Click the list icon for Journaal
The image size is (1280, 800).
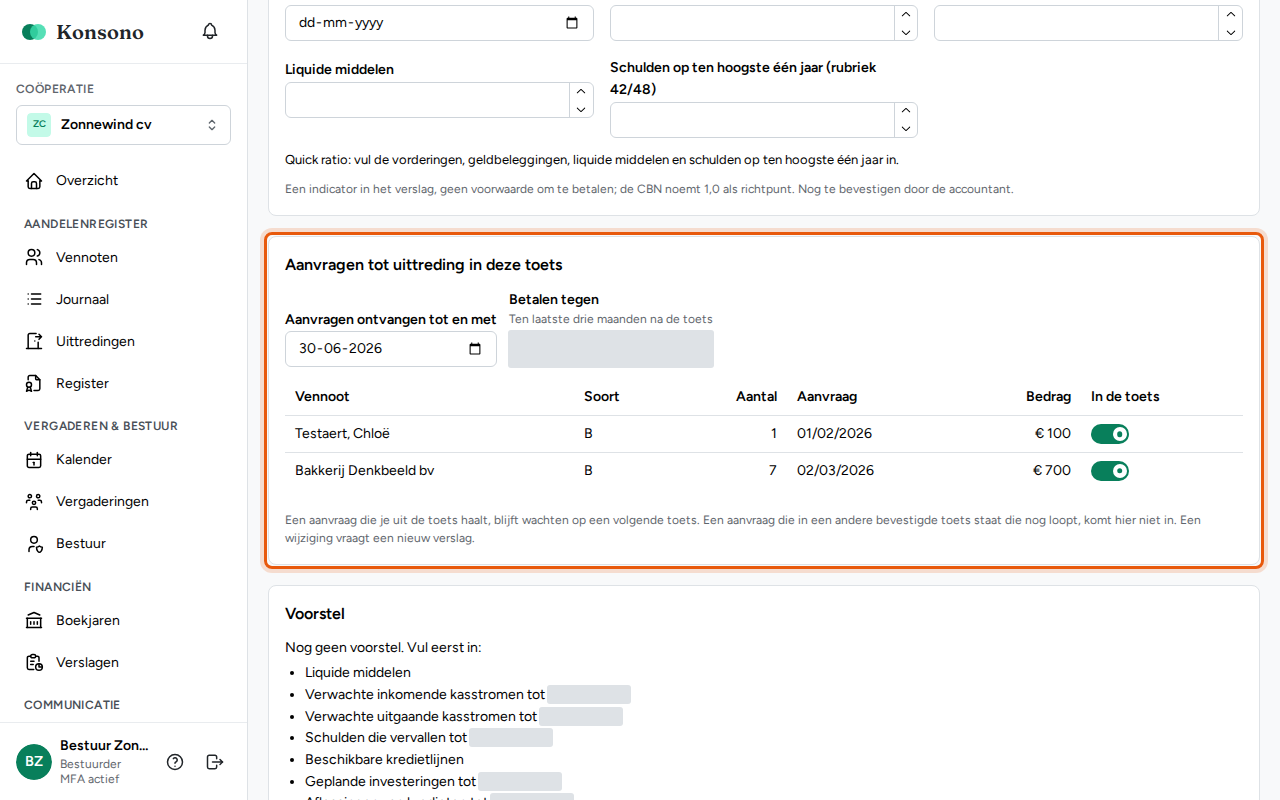(x=35, y=300)
